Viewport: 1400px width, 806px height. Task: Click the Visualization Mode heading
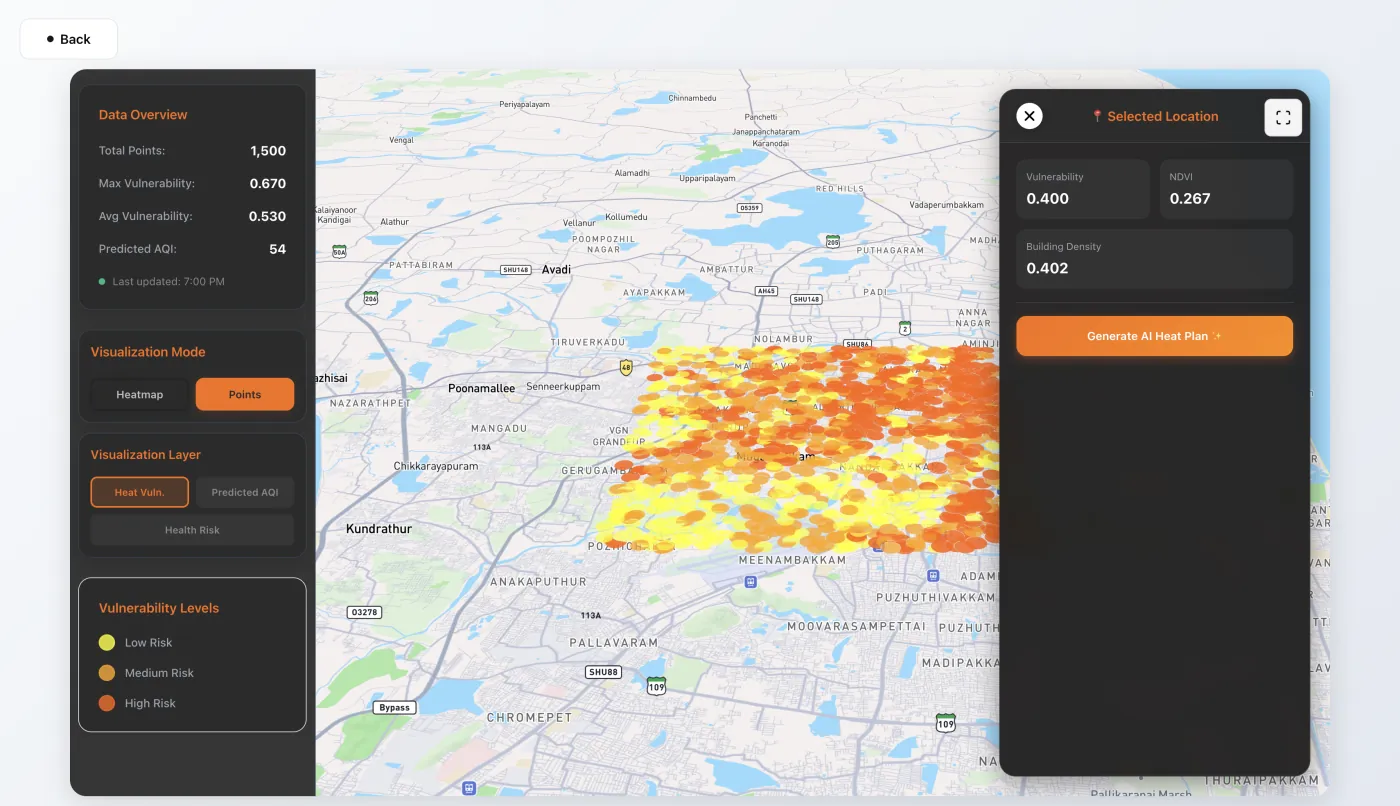coord(148,352)
